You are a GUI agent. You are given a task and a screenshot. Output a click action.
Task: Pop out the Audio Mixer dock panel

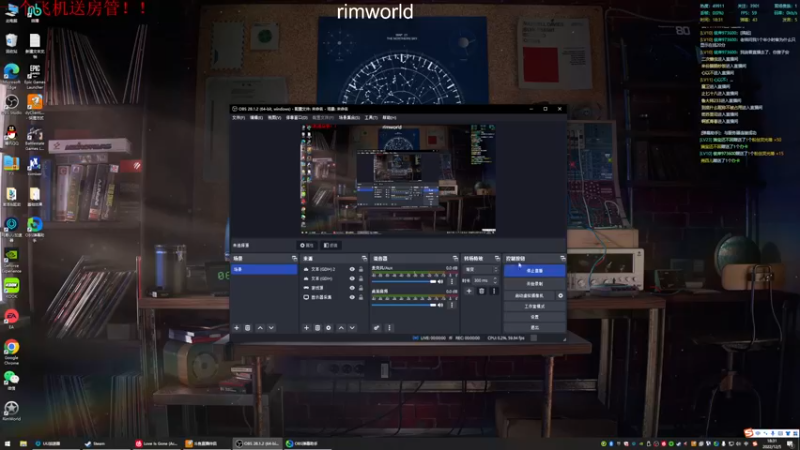pyautogui.click(x=455, y=258)
